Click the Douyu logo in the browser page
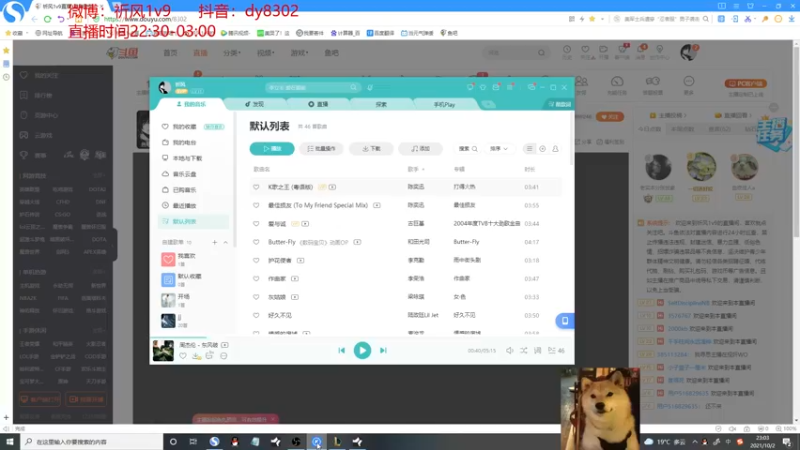 point(122,53)
